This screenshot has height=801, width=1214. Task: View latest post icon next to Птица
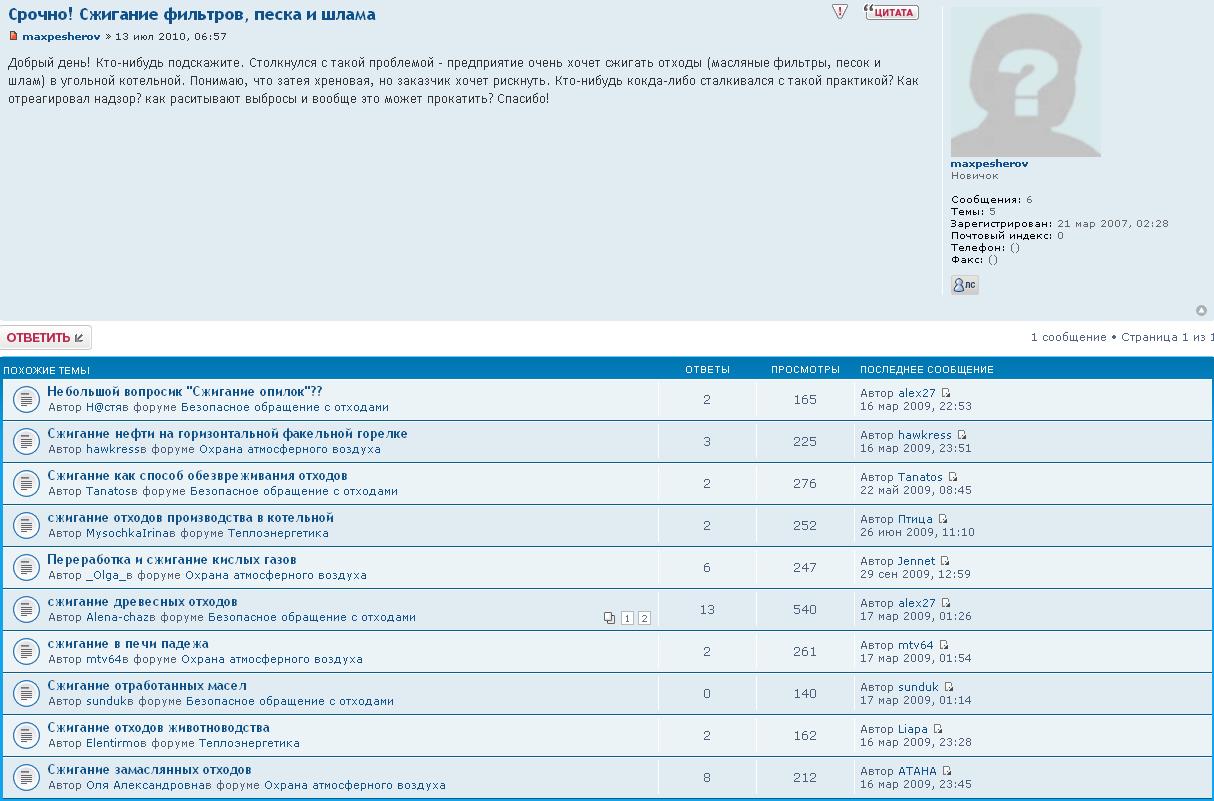tap(943, 519)
